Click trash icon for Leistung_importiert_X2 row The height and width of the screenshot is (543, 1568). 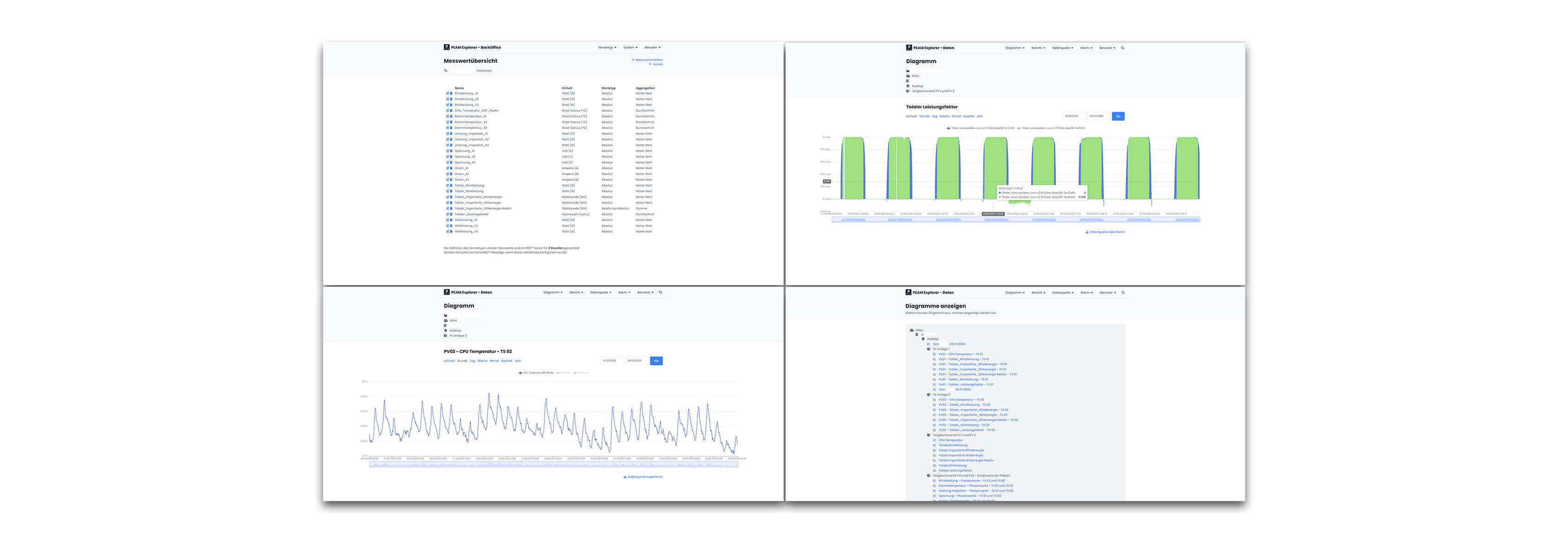[451, 139]
